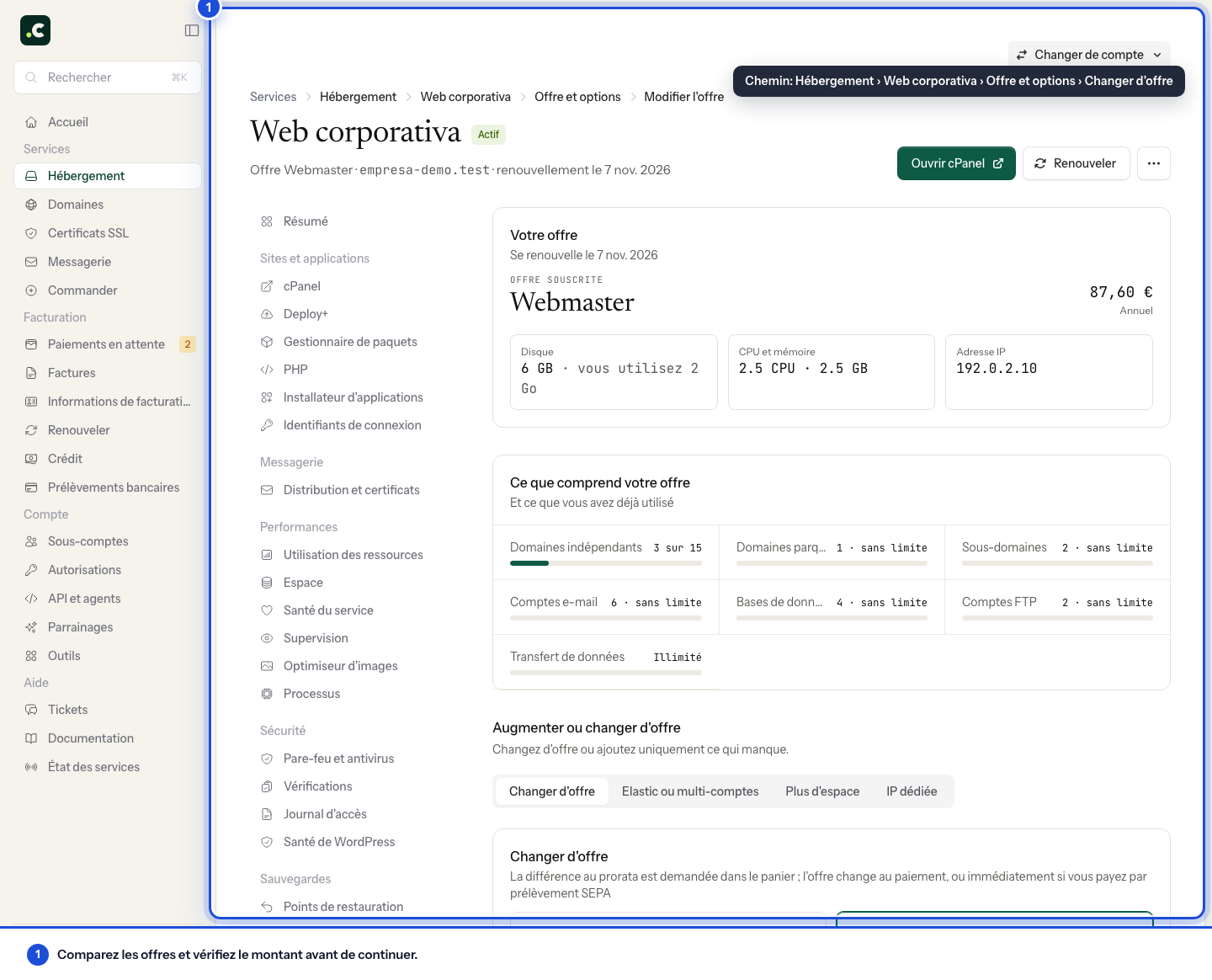Open État des services
The width and height of the screenshot is (1212, 980).
108,767
